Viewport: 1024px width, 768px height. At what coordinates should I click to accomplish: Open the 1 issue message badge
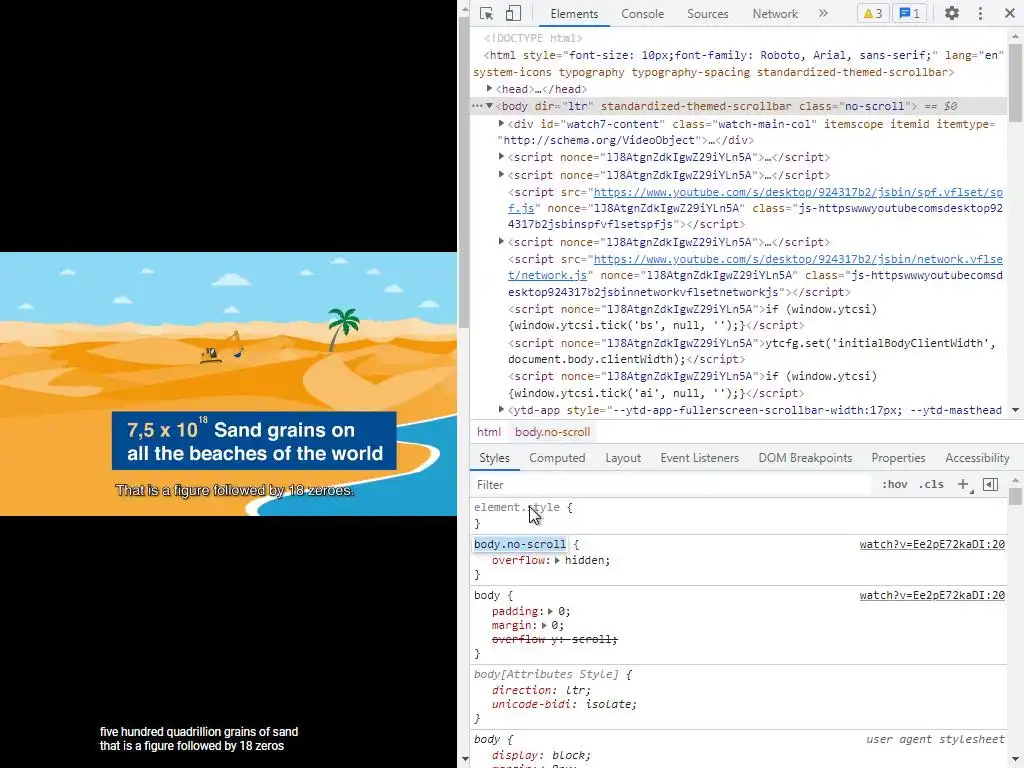pos(910,14)
